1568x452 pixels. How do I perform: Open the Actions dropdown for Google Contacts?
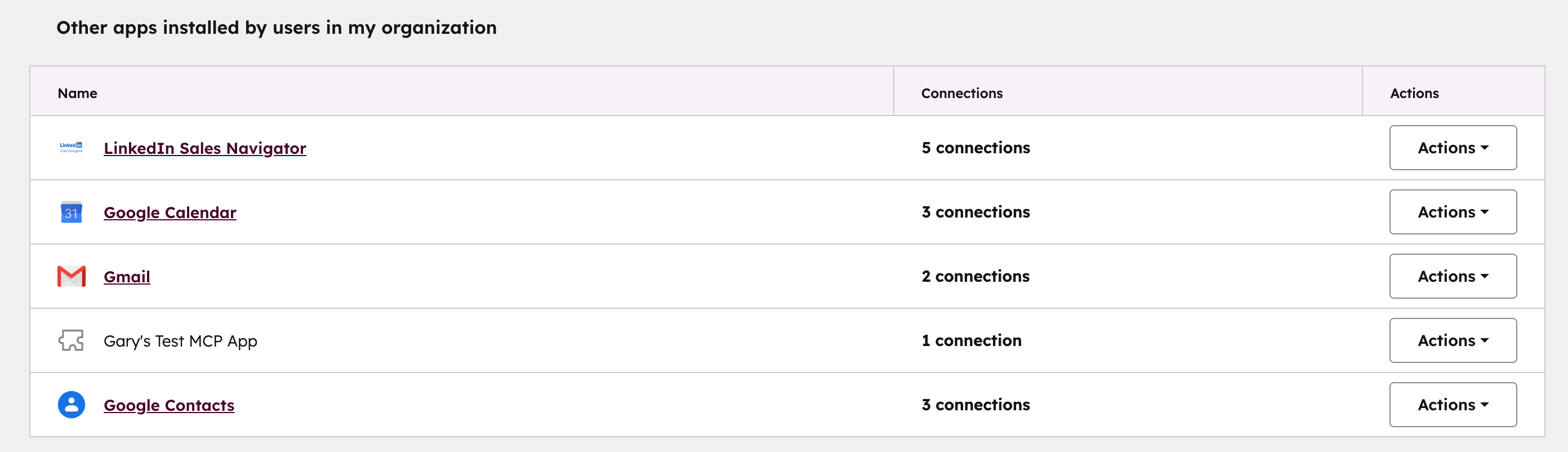[x=1453, y=405]
